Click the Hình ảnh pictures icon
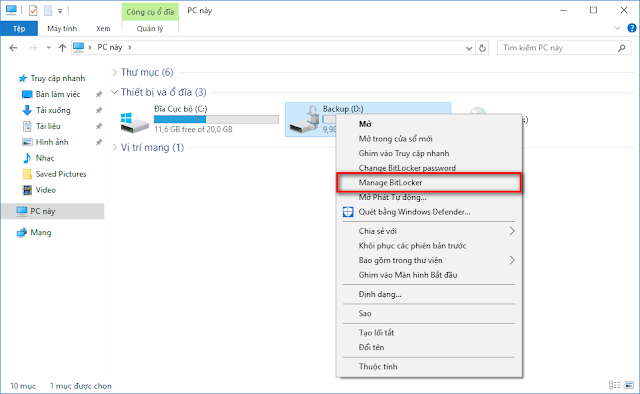Screen dimensions: 640x394 point(27,142)
